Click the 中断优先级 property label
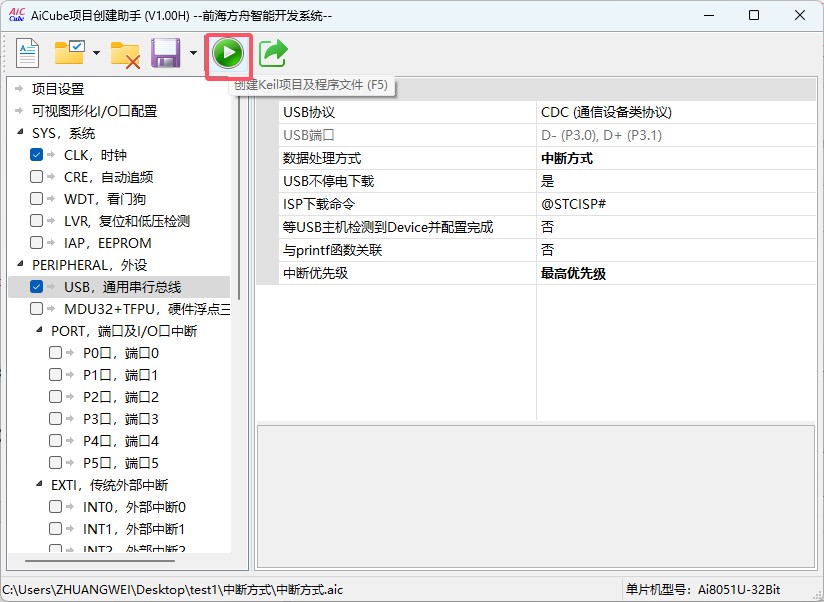The image size is (824, 602). point(315,273)
